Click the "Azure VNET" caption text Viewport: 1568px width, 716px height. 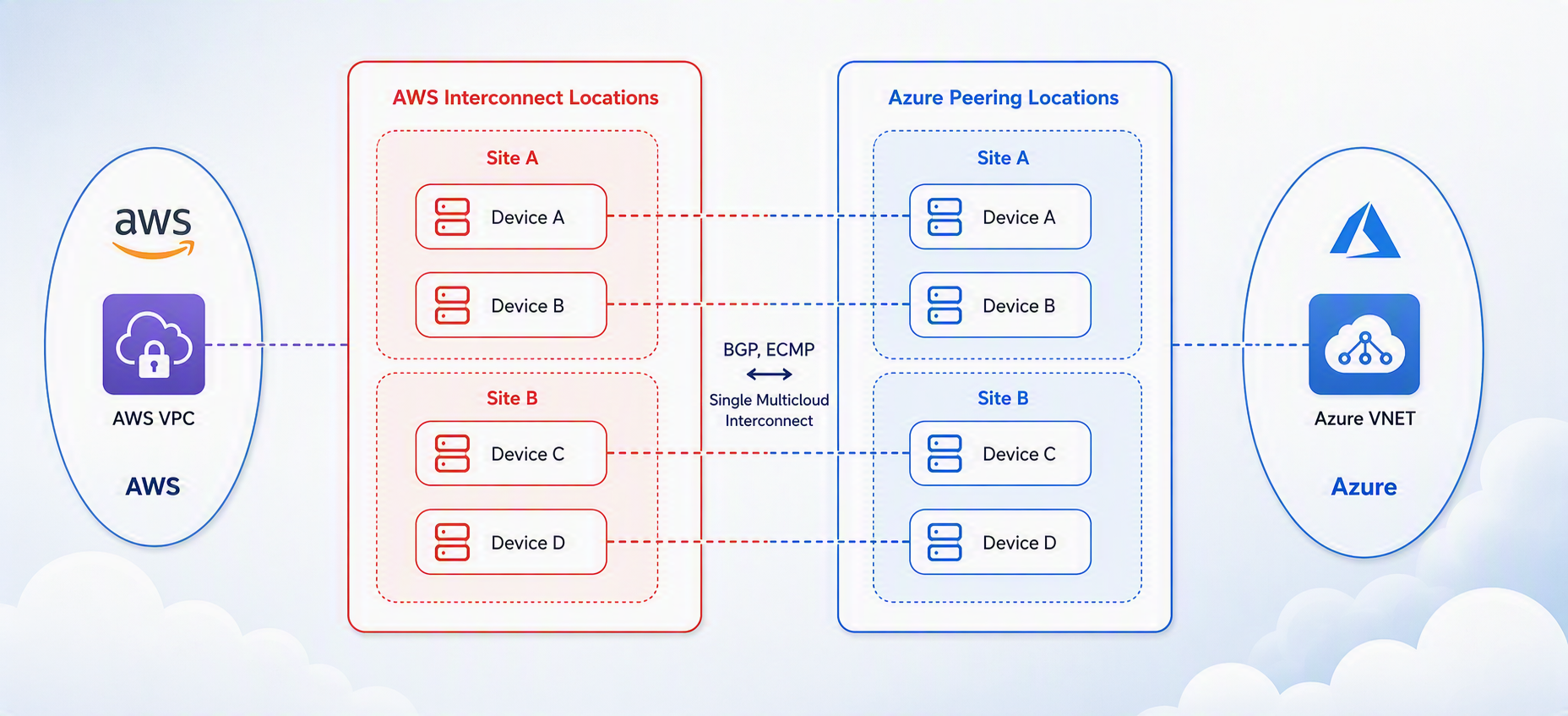click(1365, 418)
